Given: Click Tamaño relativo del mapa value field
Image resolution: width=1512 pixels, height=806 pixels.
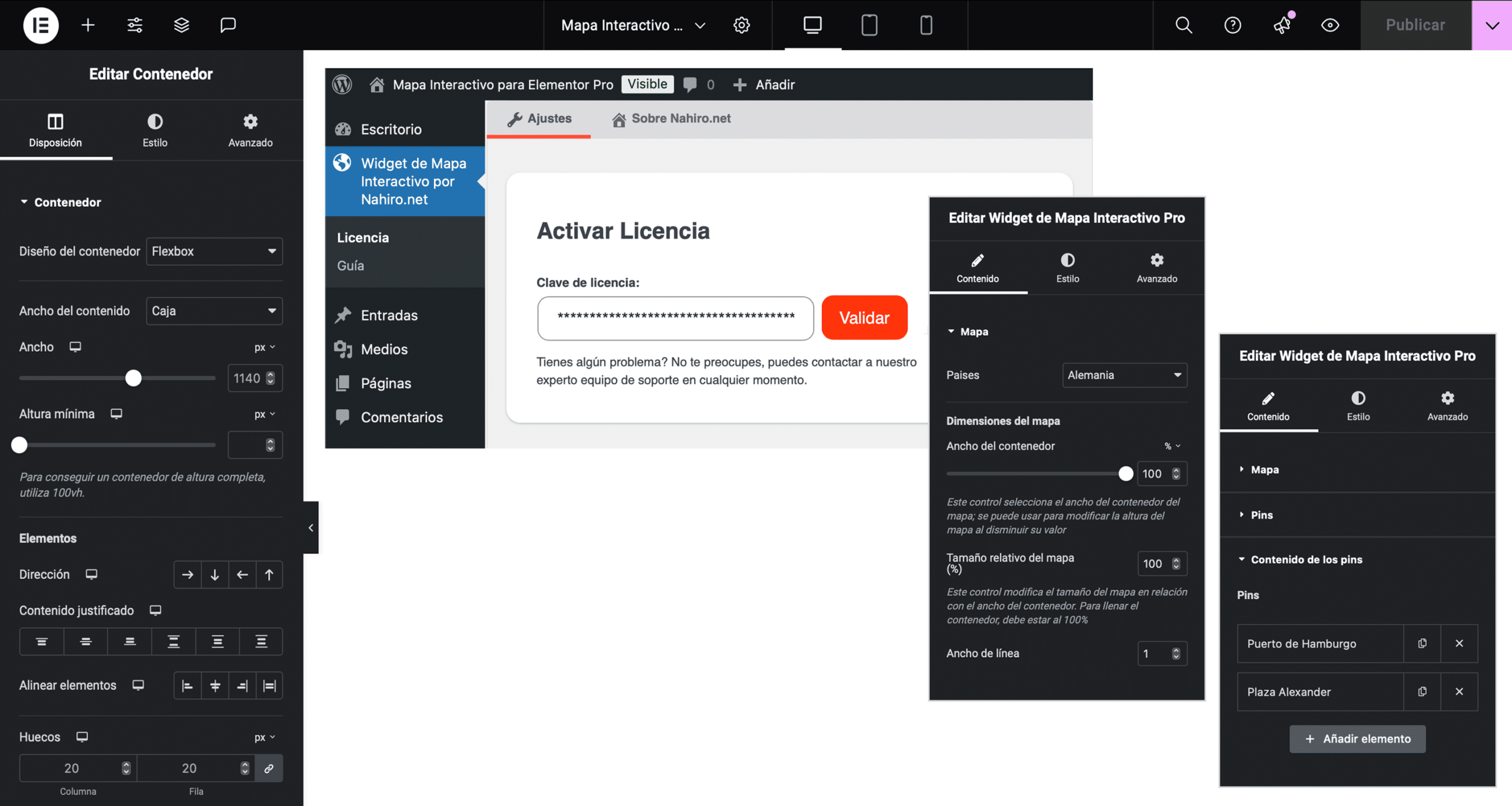Looking at the screenshot, I should pos(1162,564).
